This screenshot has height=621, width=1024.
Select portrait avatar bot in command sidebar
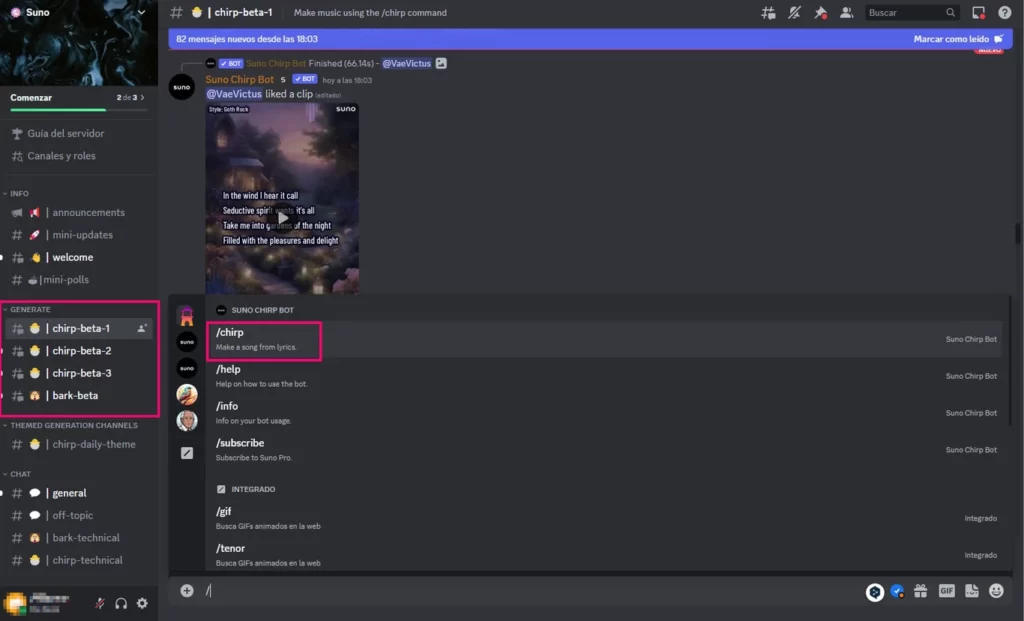pyautogui.click(x=187, y=421)
